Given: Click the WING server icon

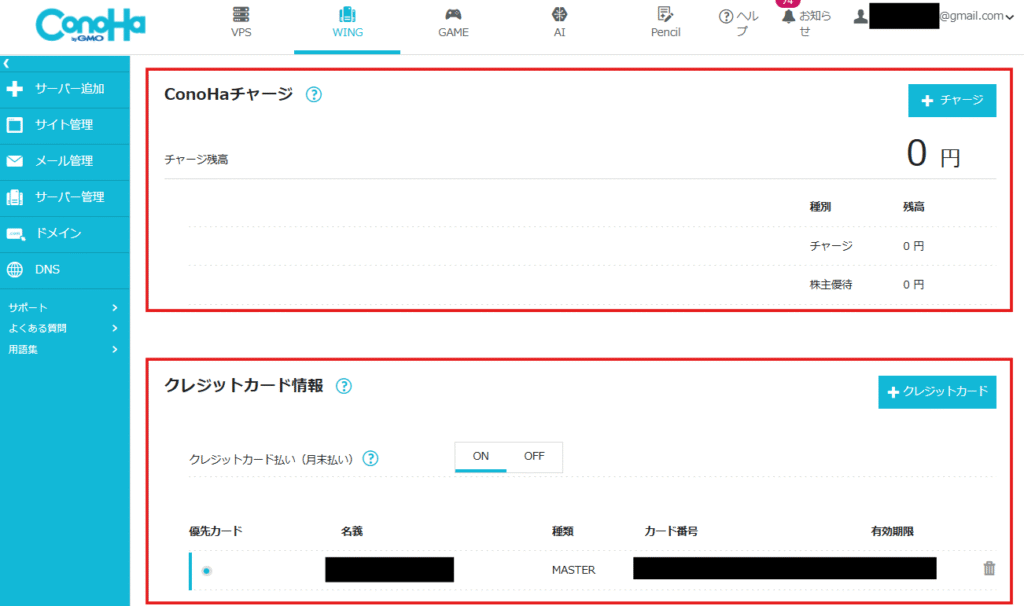Looking at the screenshot, I should [x=347, y=14].
